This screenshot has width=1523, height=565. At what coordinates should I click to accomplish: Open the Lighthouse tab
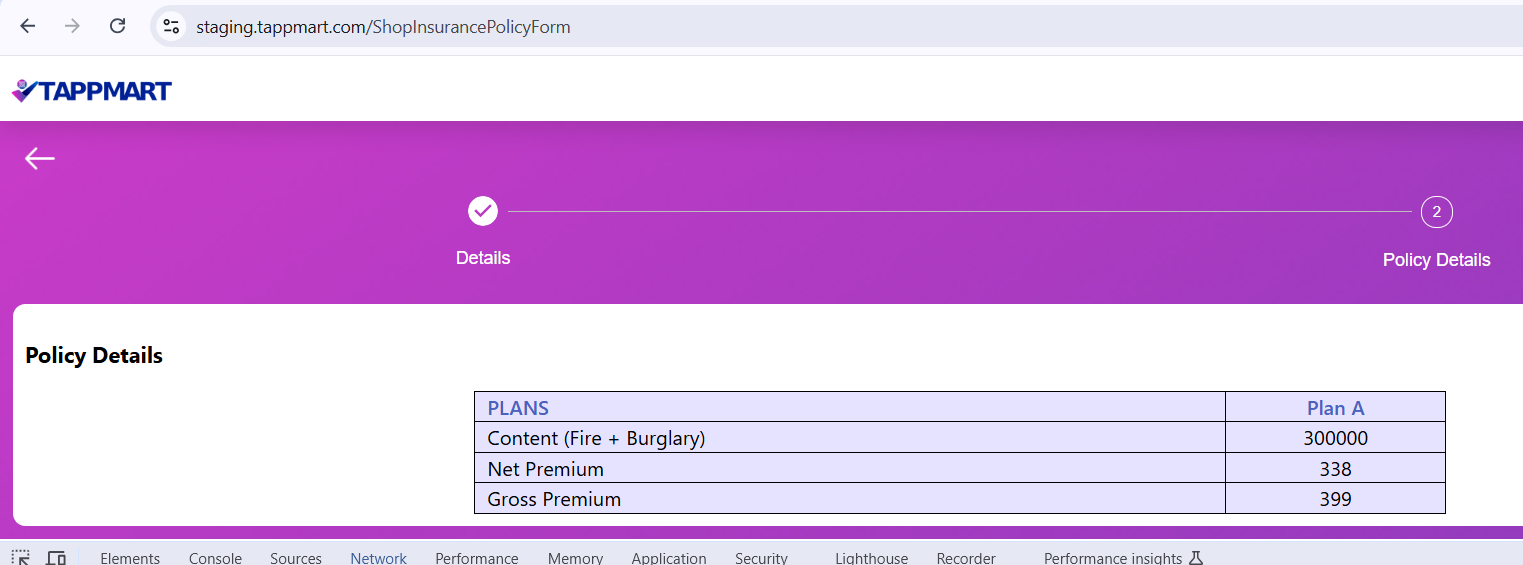871,558
